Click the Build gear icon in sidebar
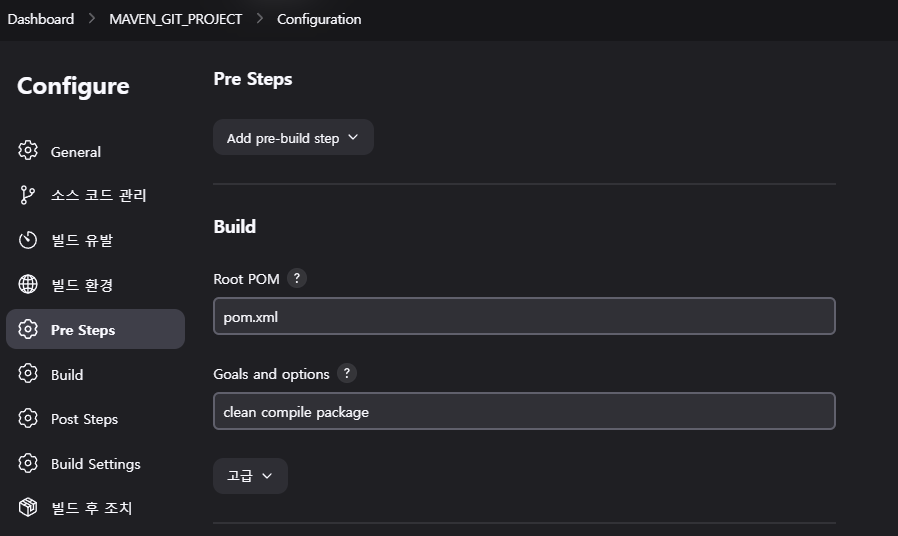 (27, 373)
